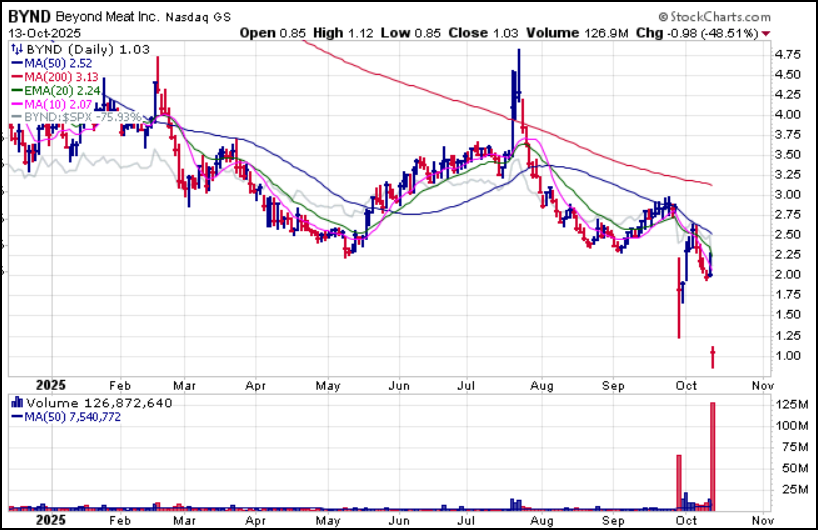Click the 125M volume axis label
The image size is (818, 530).
click(792, 404)
